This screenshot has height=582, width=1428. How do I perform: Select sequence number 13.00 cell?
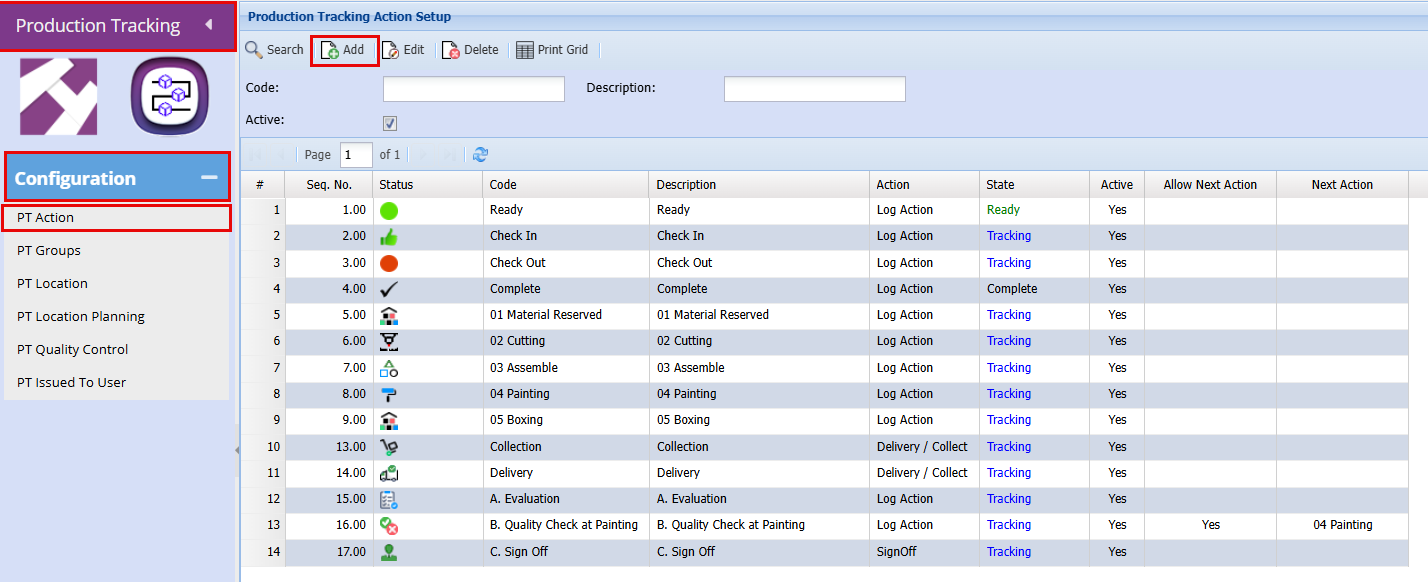coord(329,447)
